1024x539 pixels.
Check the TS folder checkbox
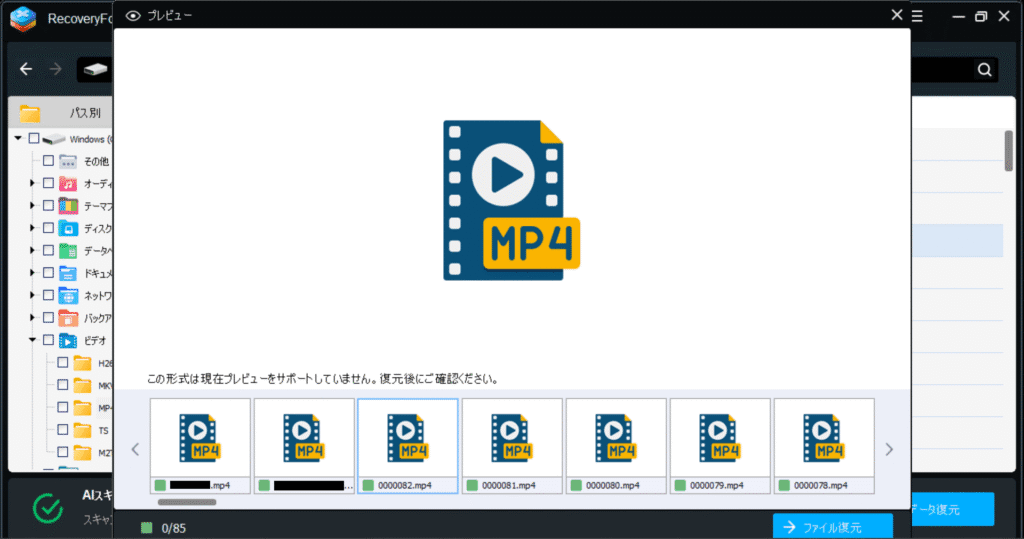click(63, 430)
